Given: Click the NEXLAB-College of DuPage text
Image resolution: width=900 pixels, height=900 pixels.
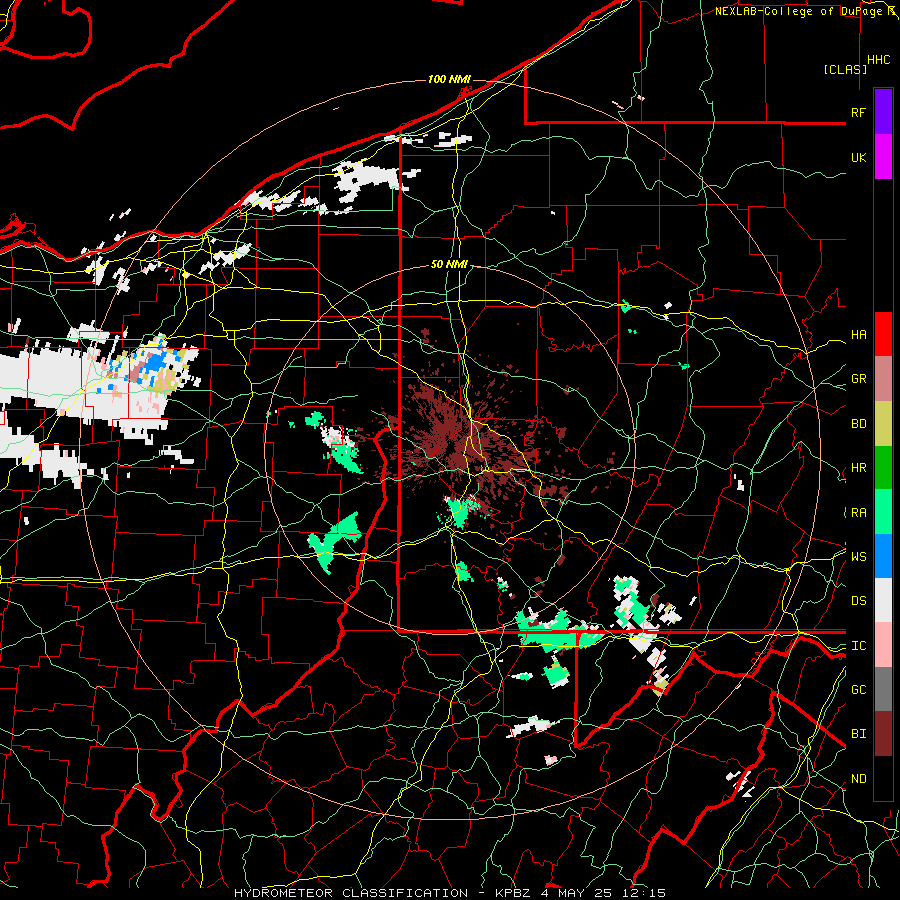Looking at the screenshot, I should [800, 11].
